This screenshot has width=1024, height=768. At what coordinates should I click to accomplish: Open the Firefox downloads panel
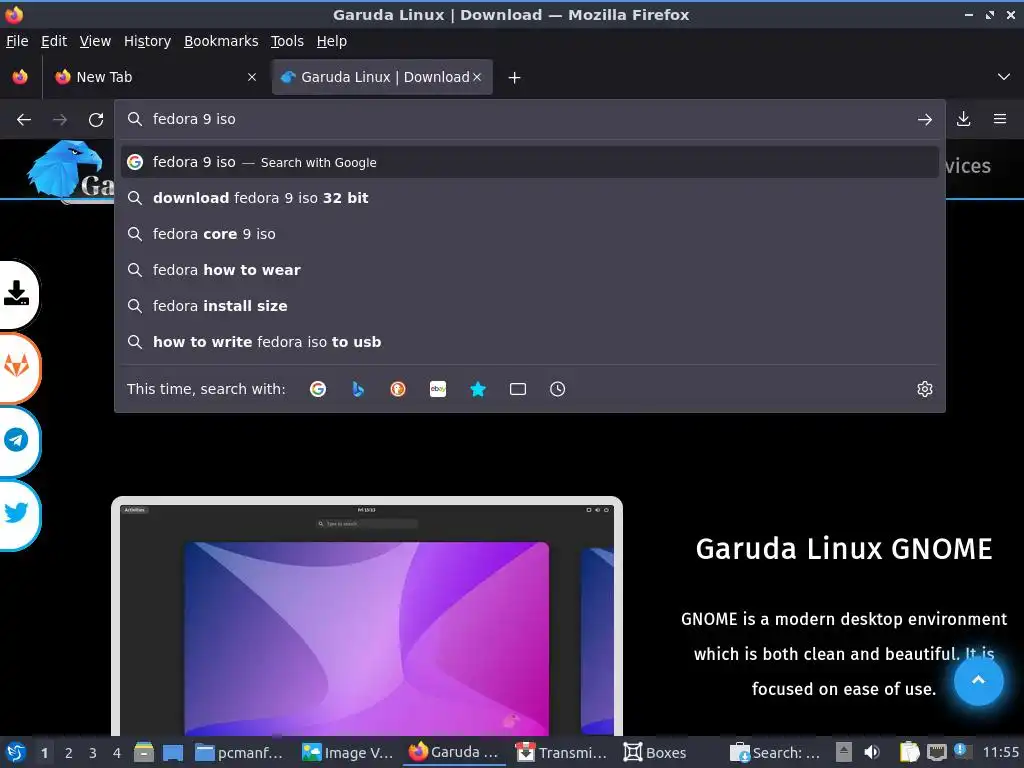tap(963, 119)
